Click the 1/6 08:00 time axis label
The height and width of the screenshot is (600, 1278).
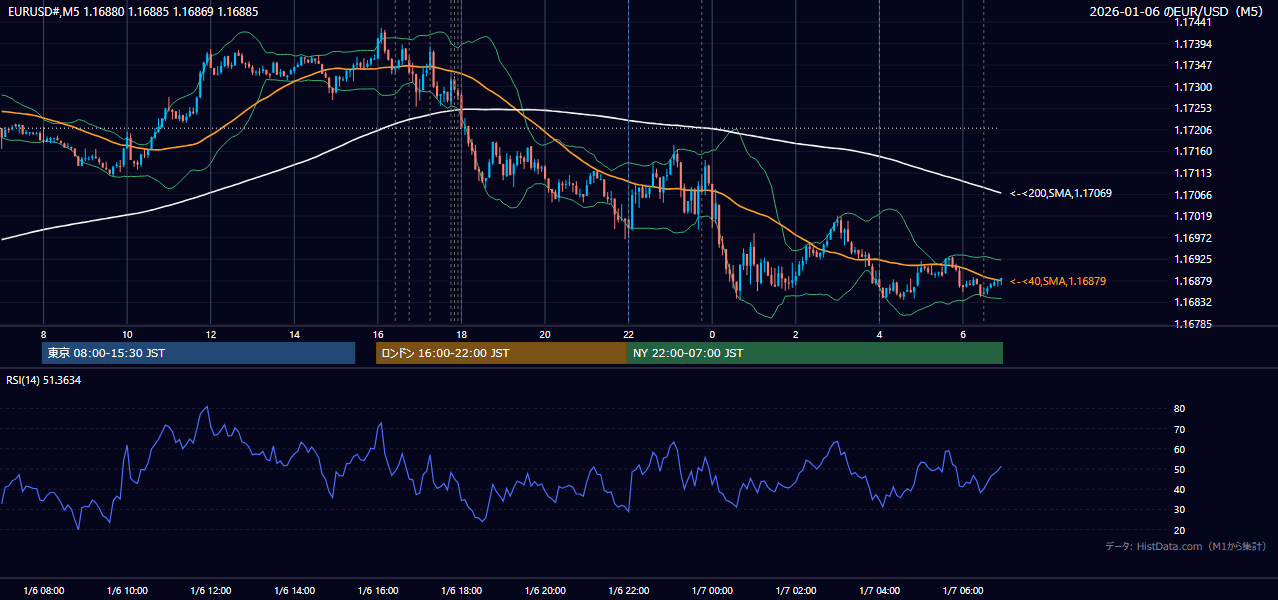(x=43, y=591)
